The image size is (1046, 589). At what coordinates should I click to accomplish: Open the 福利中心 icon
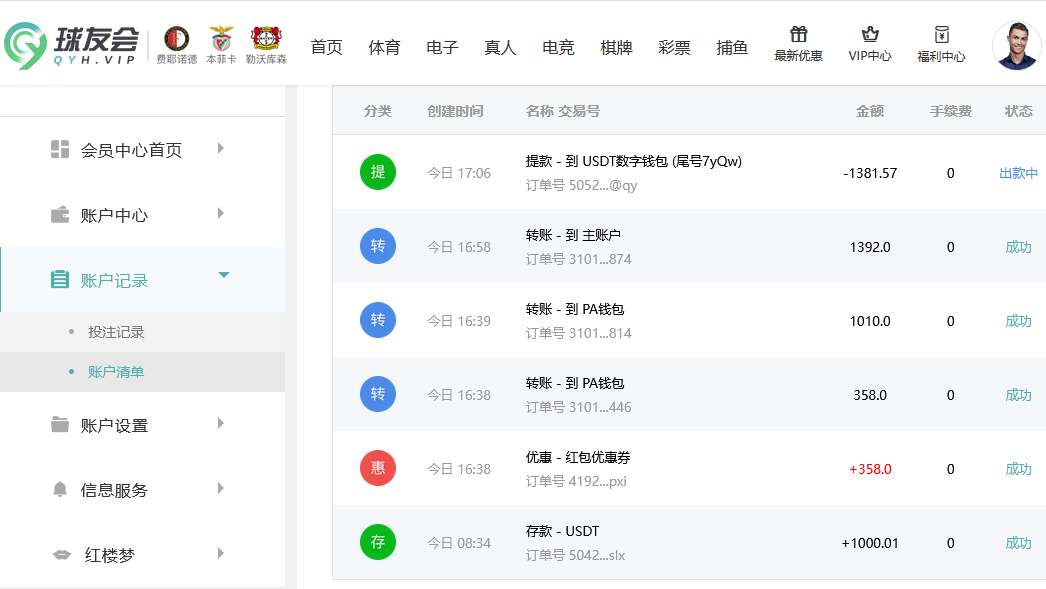coord(941,36)
